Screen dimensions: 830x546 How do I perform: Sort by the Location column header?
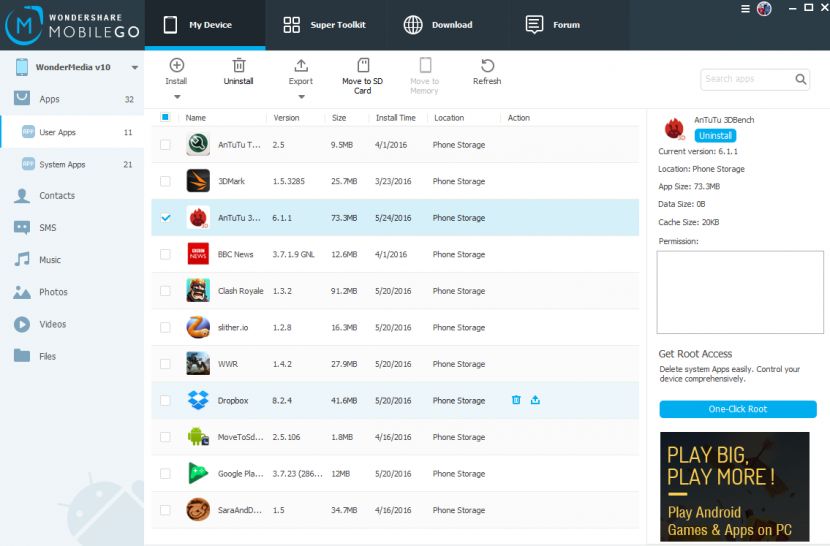pos(449,118)
